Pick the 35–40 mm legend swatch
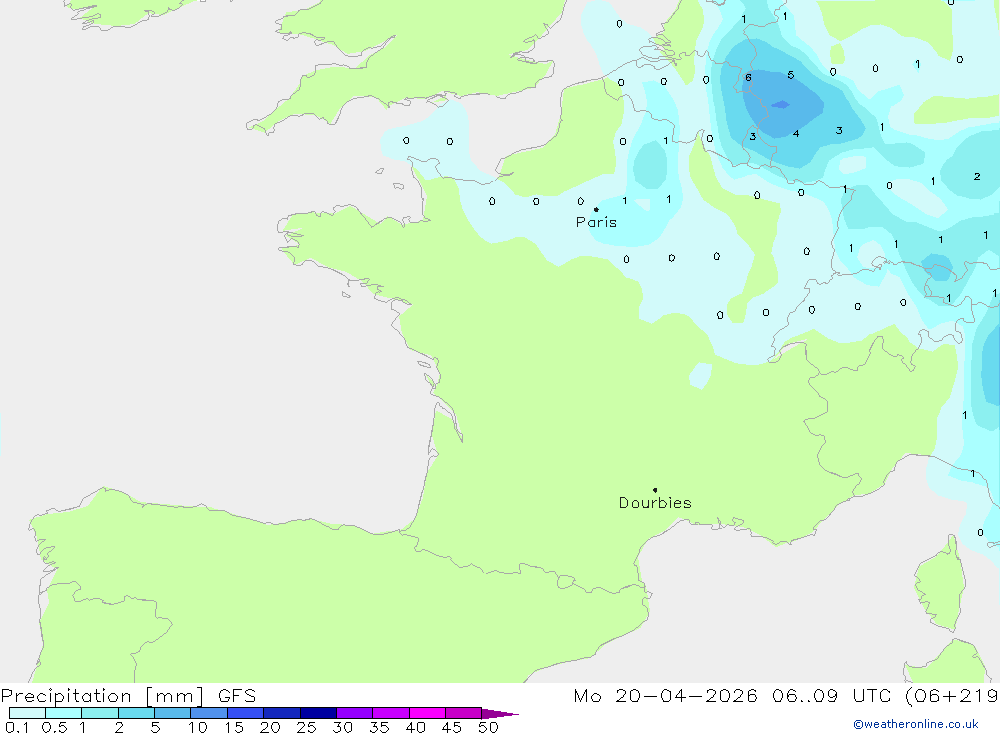Viewport: 1000px width, 733px height. click(x=391, y=713)
